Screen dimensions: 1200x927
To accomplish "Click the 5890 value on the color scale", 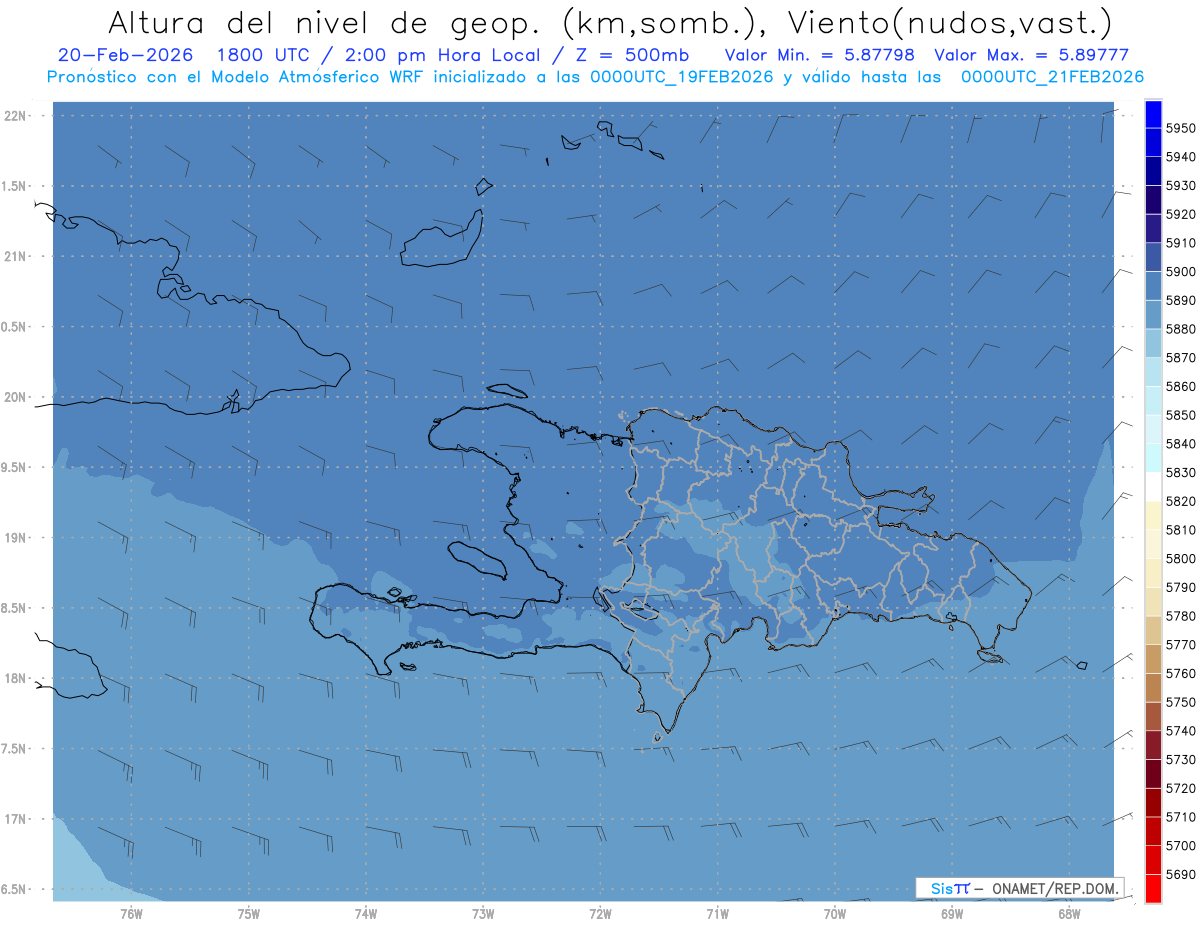I will [1180, 301].
